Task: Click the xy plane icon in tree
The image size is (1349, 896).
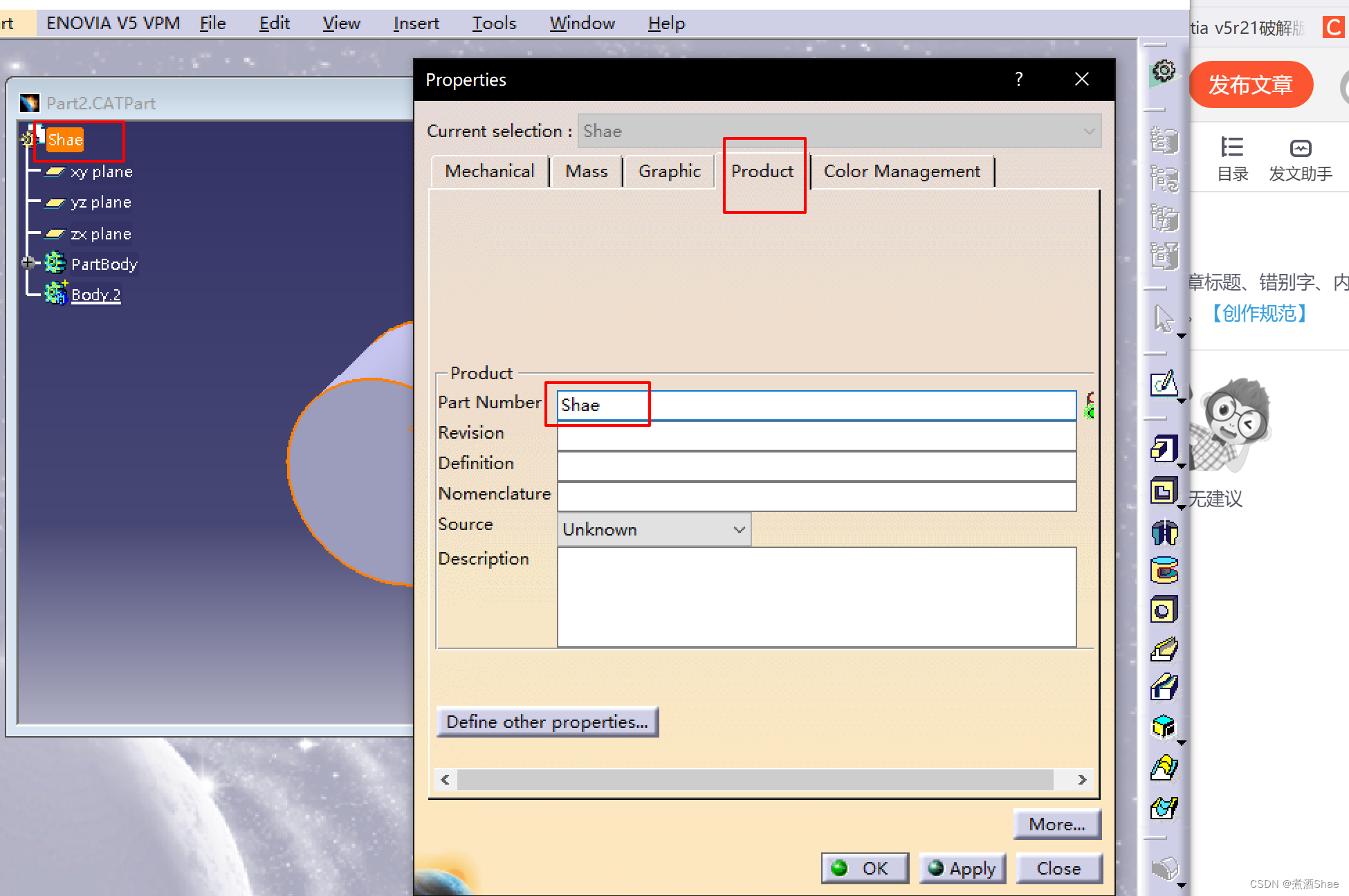Action: pos(55,172)
